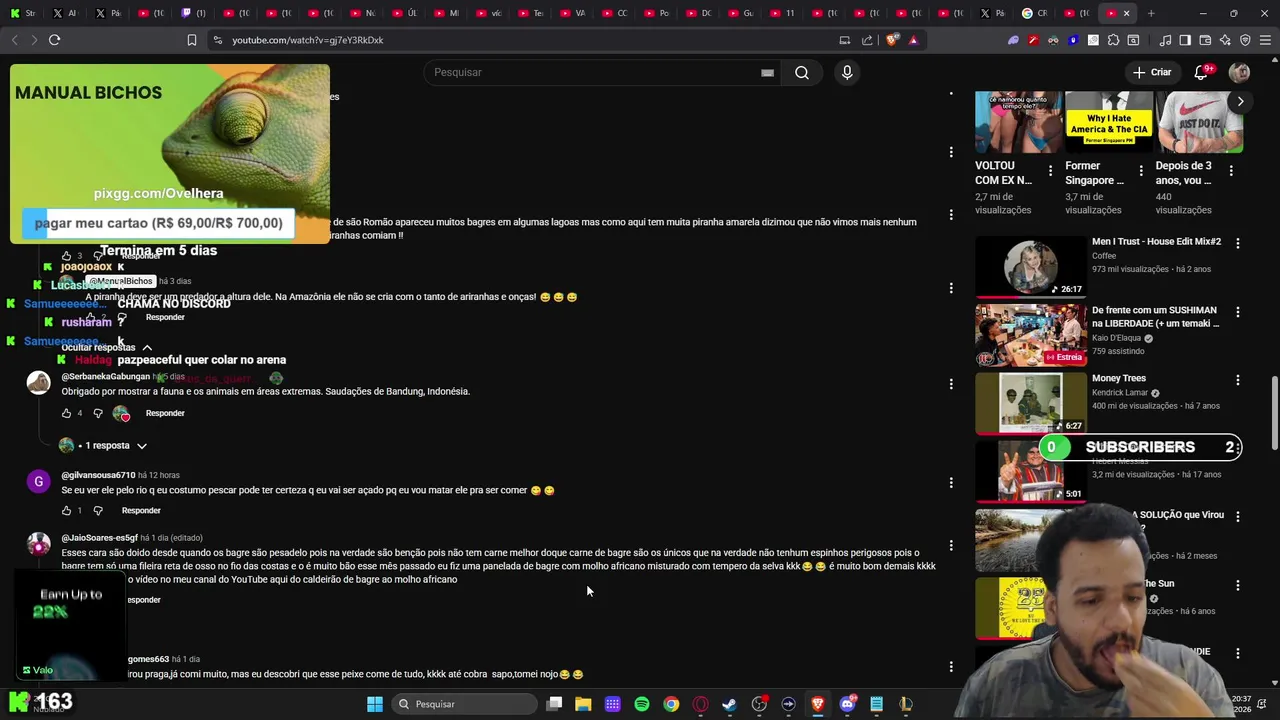Dislike the gilvansousa6710 comment
The width and height of the screenshot is (1280, 720).
point(98,510)
